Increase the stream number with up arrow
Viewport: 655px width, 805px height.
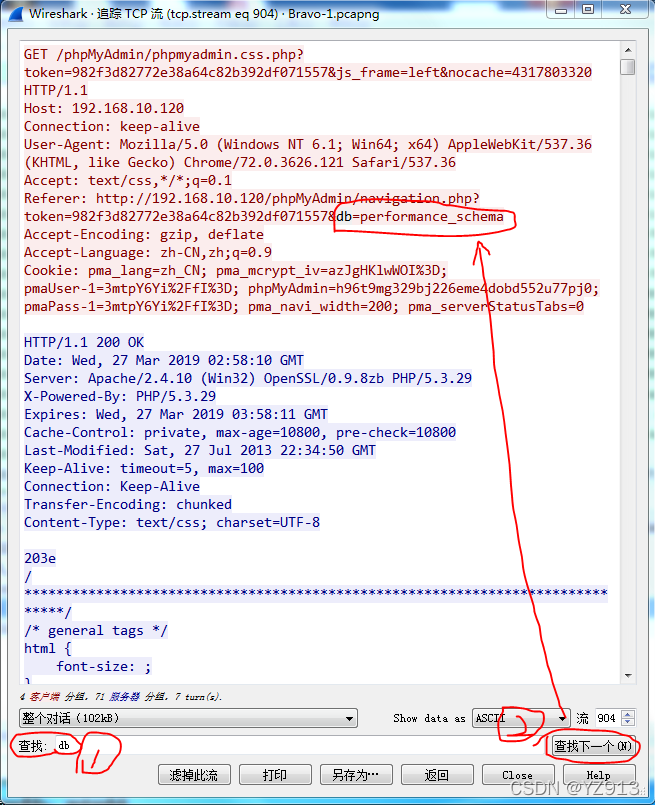point(630,714)
